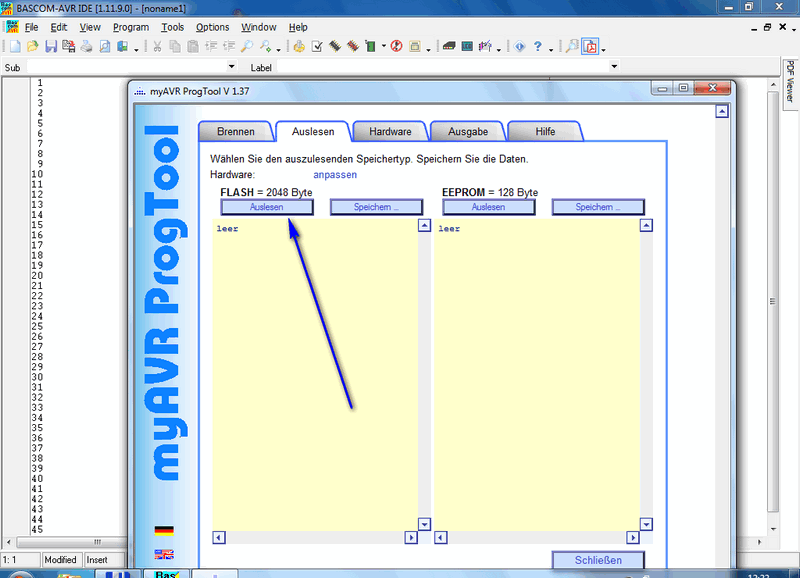Click the Find Next magnifier icon
800x578 pixels.
265,46
